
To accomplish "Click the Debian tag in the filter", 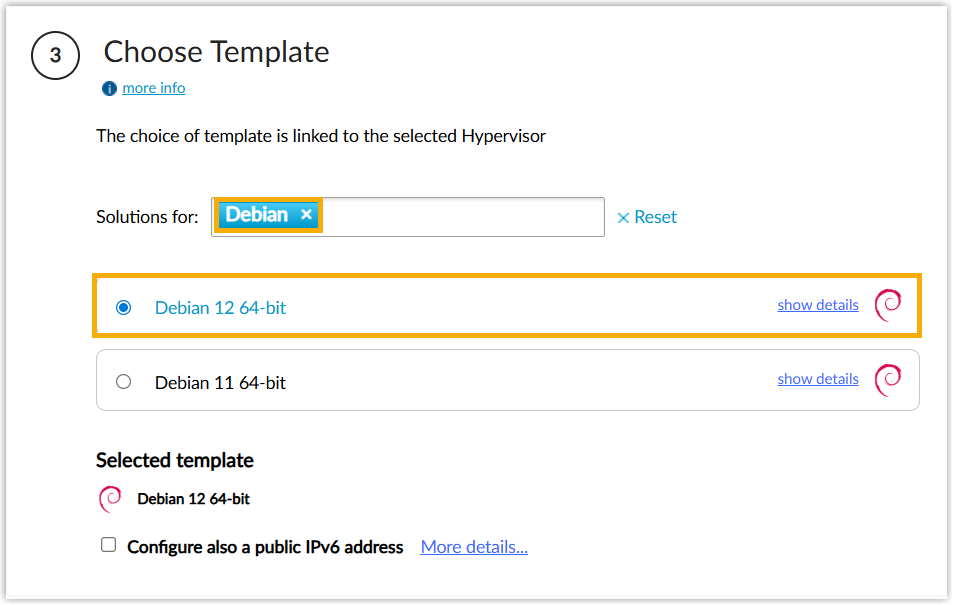I will coord(256,215).
